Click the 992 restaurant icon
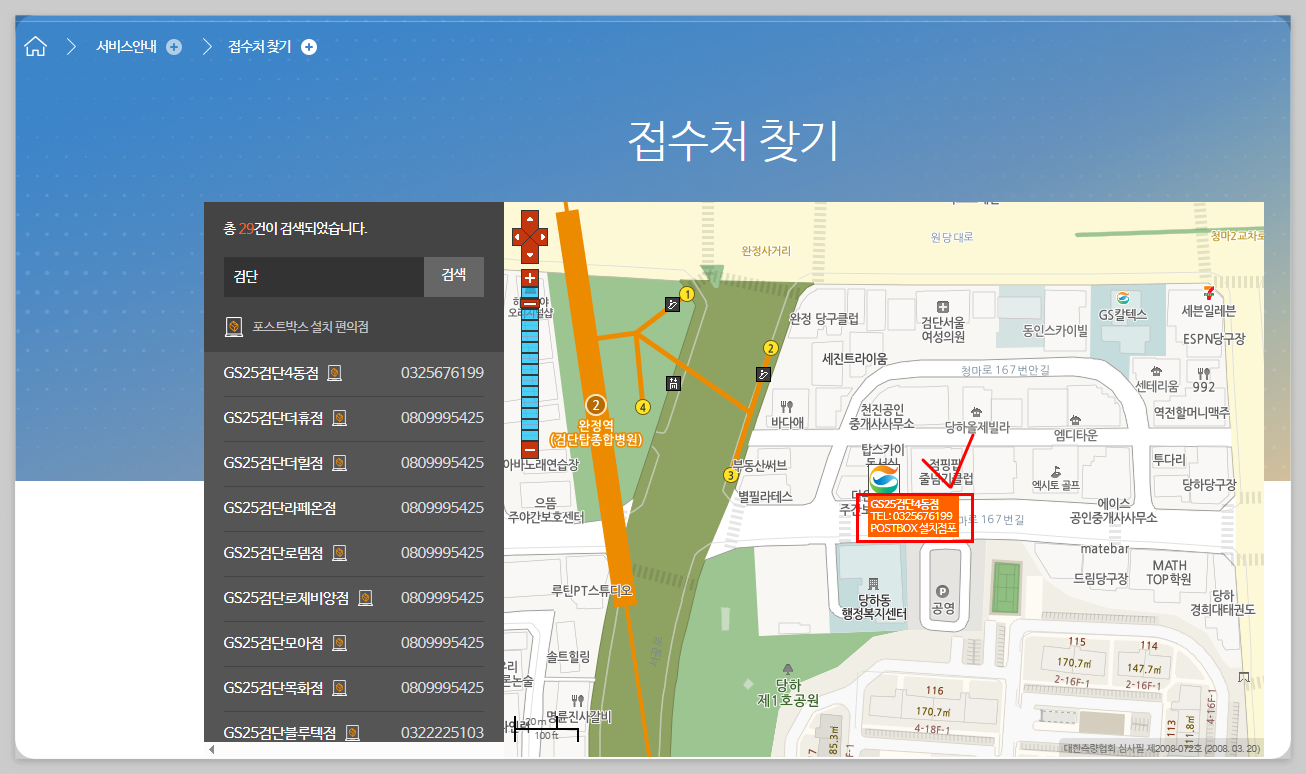Viewport: 1306px width, 774px height. (1204, 371)
